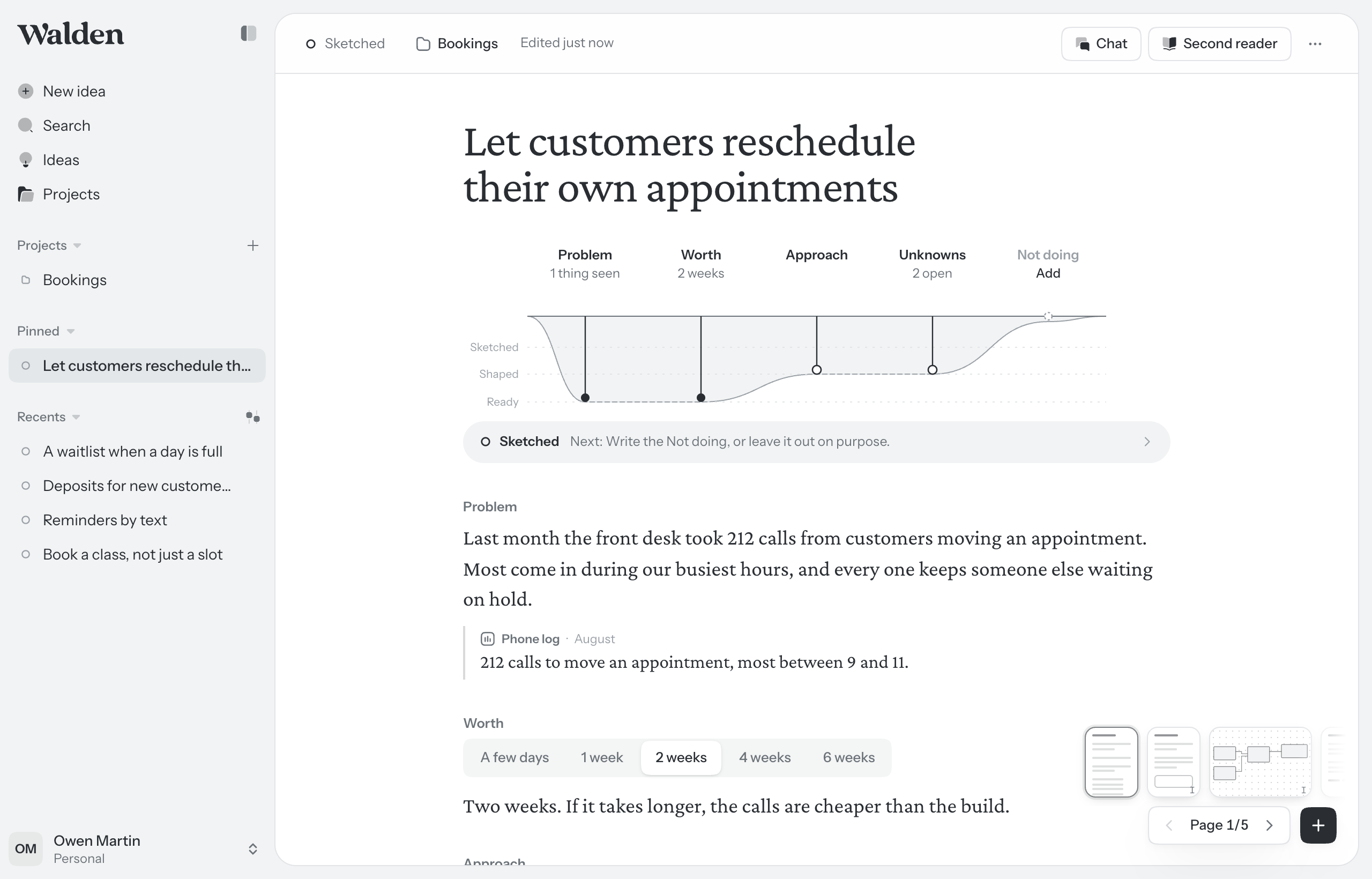Collapse the Pinned section

[46, 331]
